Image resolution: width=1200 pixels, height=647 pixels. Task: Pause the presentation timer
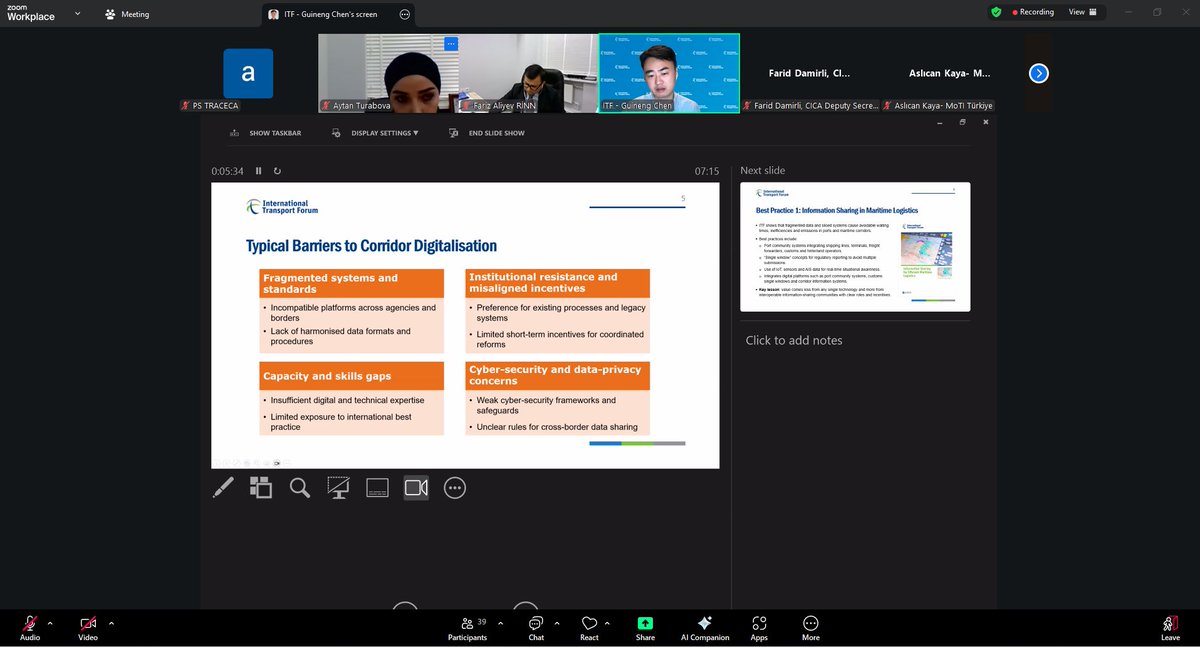pos(258,171)
